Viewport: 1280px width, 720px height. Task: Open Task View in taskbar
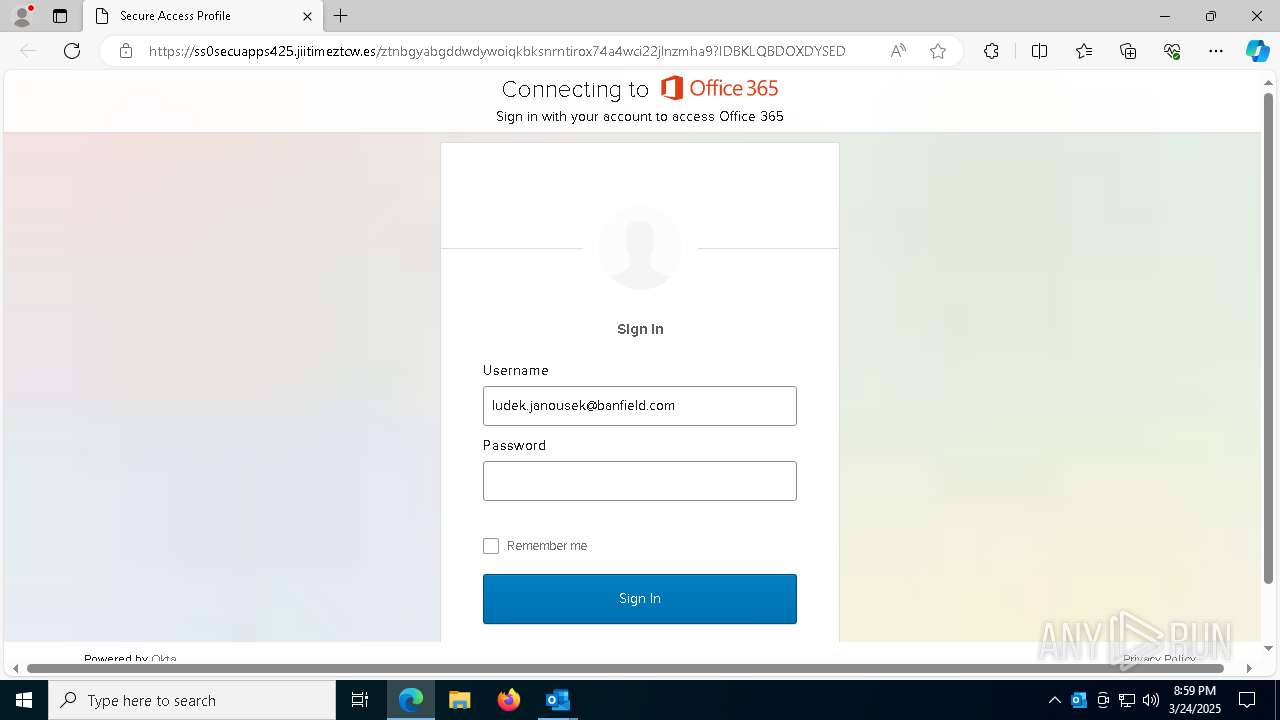click(x=360, y=700)
